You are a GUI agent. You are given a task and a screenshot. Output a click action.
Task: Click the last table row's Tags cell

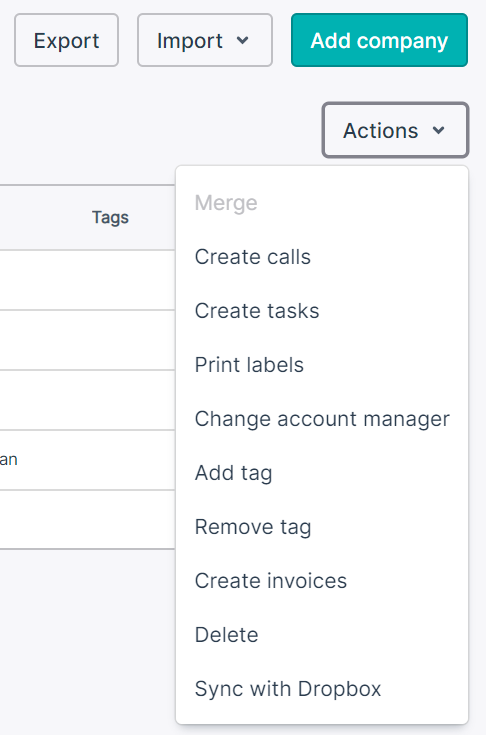point(87,519)
